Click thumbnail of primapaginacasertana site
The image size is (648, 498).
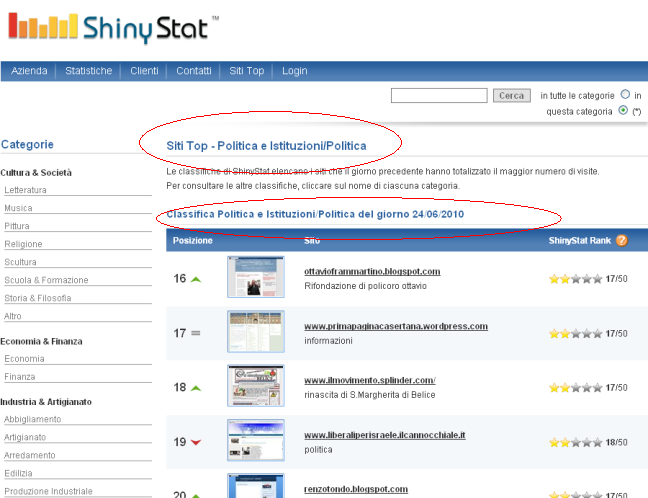point(256,331)
